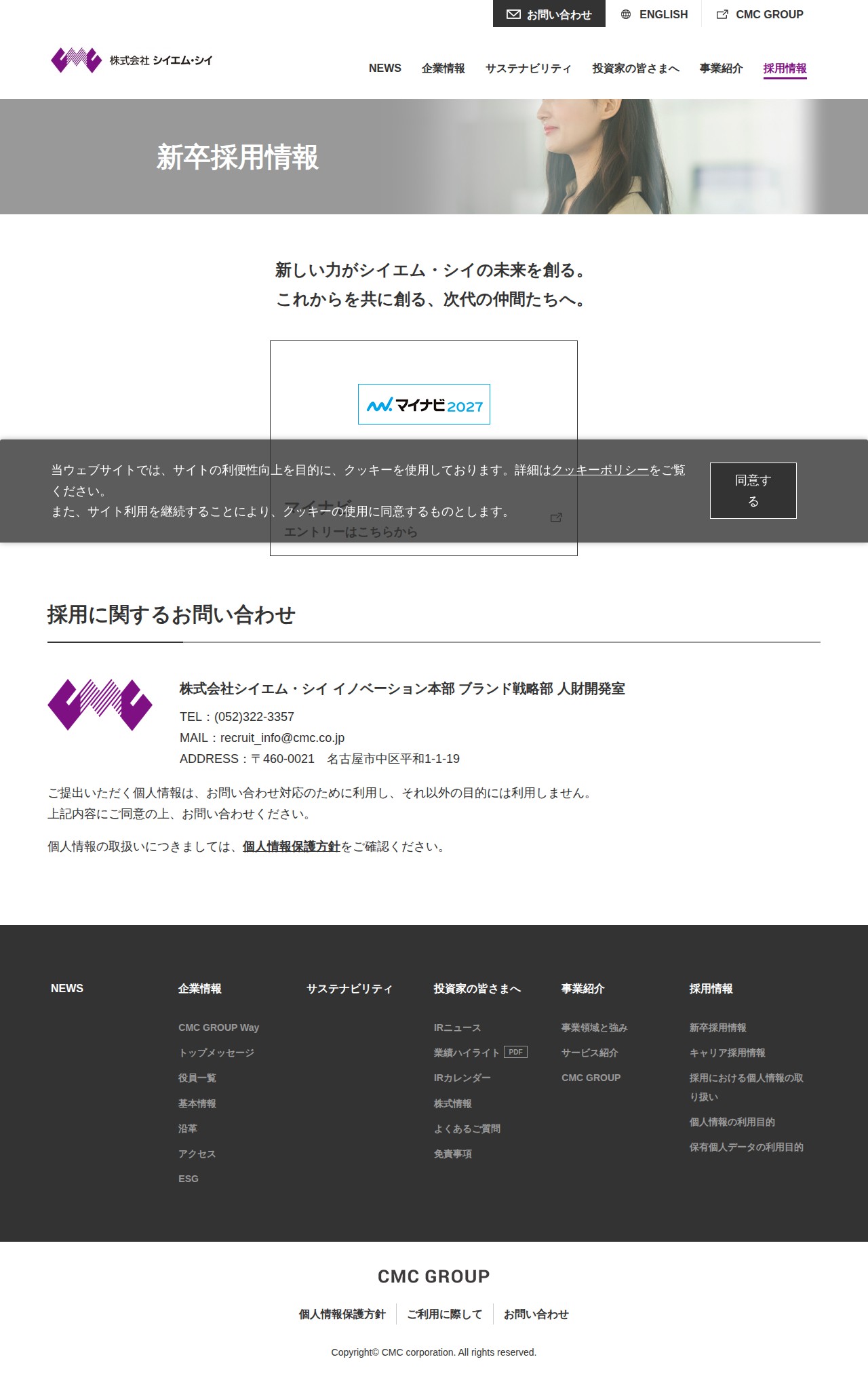This screenshot has height=1374, width=868.
Task: Click the globe icon beside ENGLISH
Action: [x=626, y=14]
